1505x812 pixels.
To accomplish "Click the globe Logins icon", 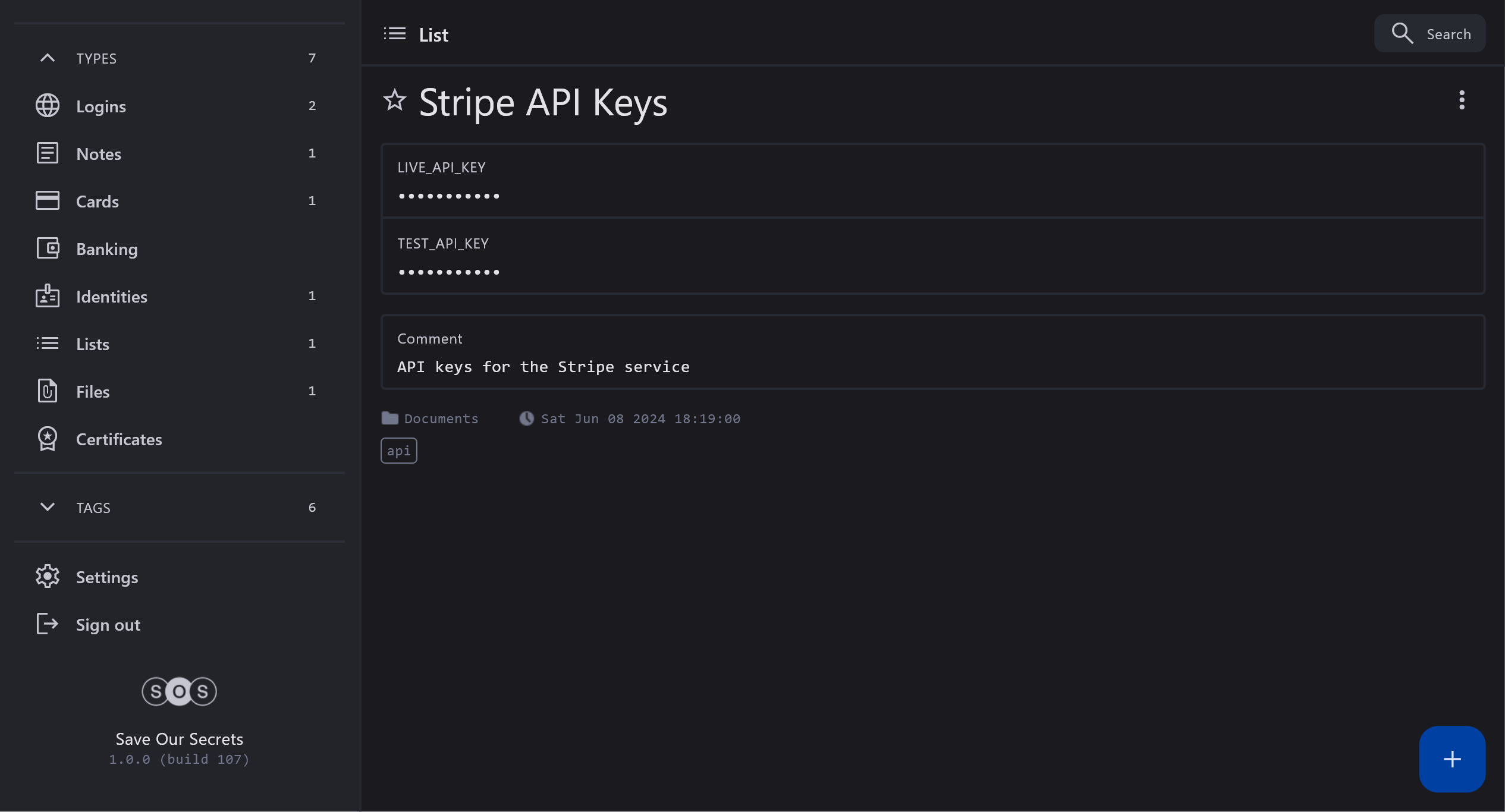I will pos(48,106).
